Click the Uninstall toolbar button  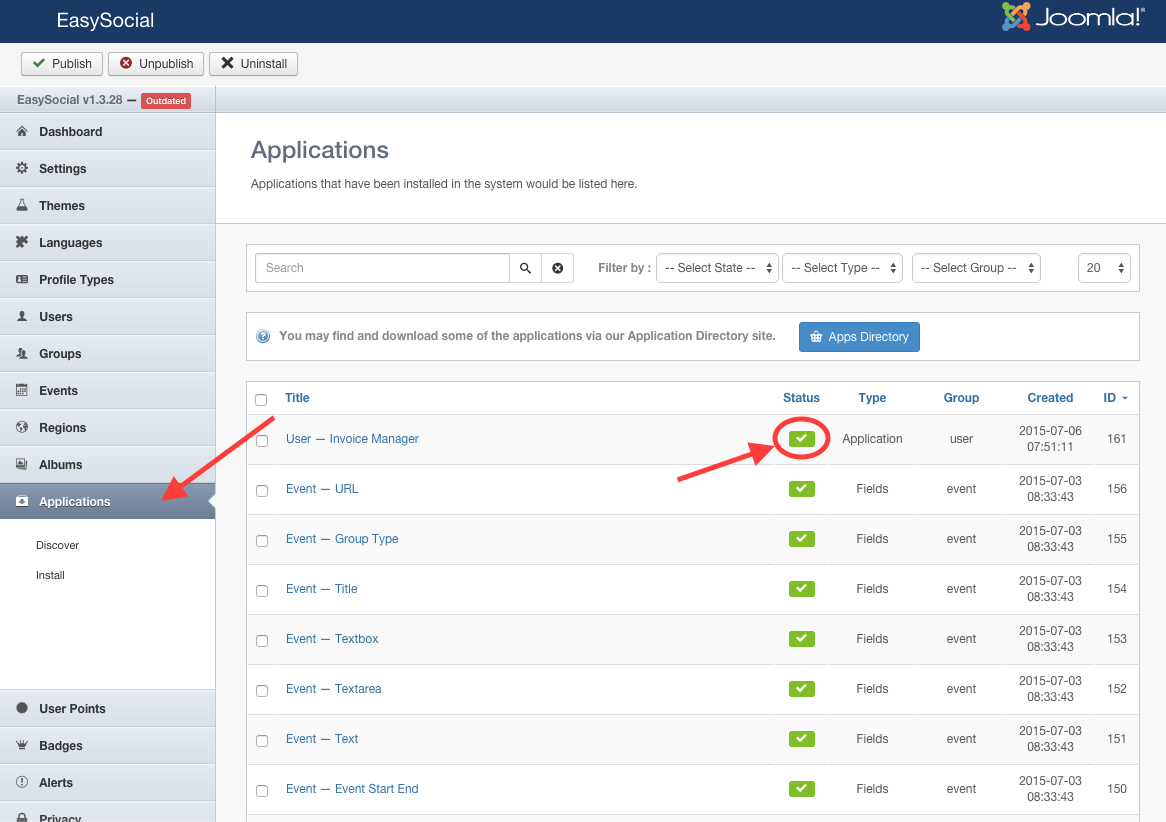click(254, 64)
